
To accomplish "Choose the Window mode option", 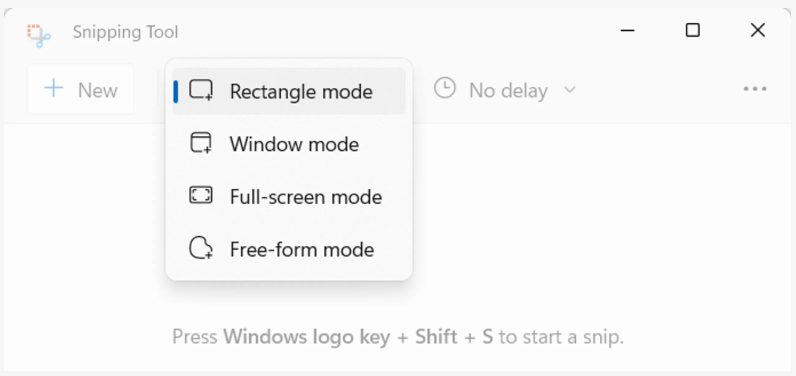I will [x=289, y=144].
